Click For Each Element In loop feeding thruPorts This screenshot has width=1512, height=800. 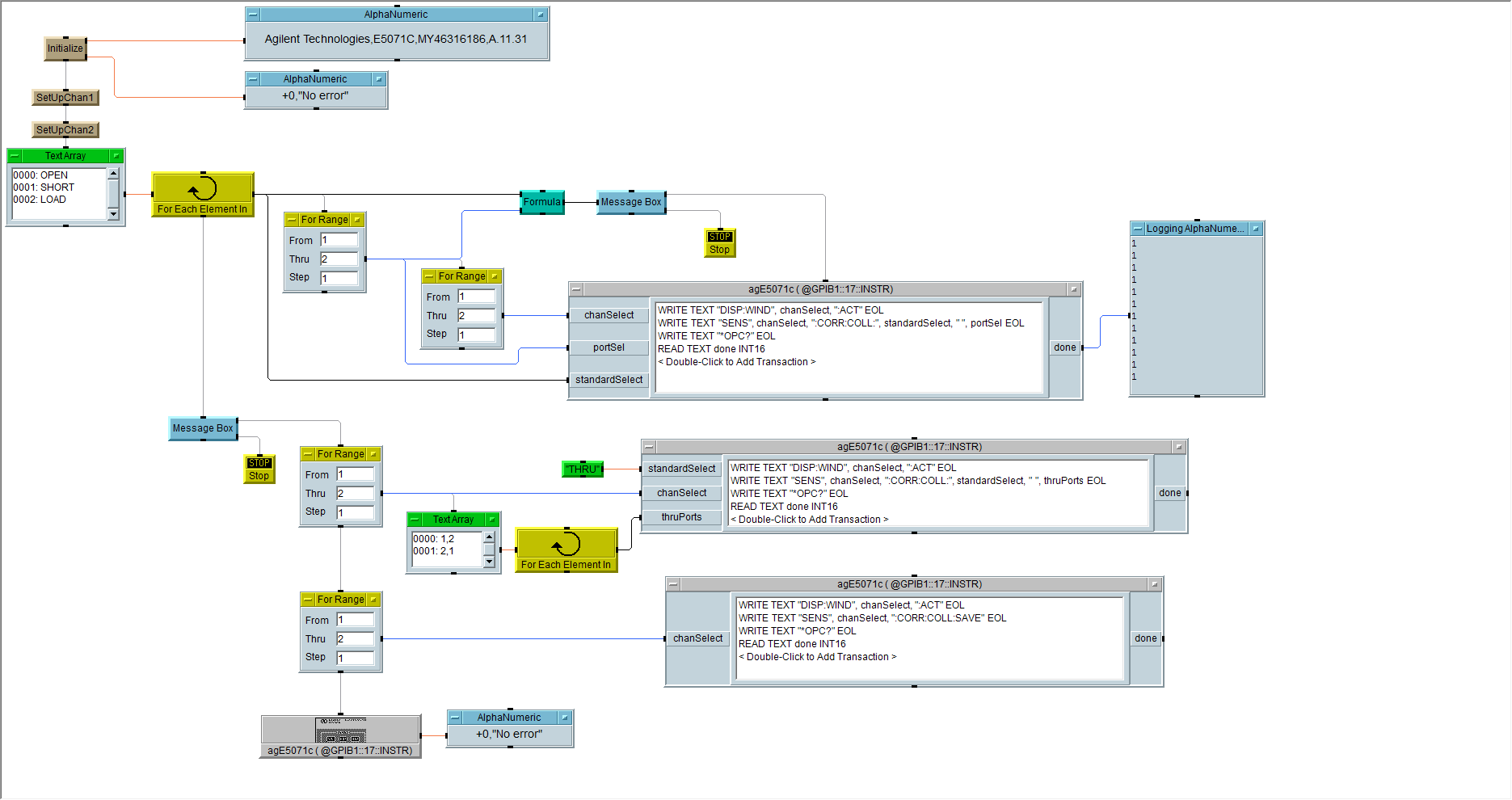point(566,549)
